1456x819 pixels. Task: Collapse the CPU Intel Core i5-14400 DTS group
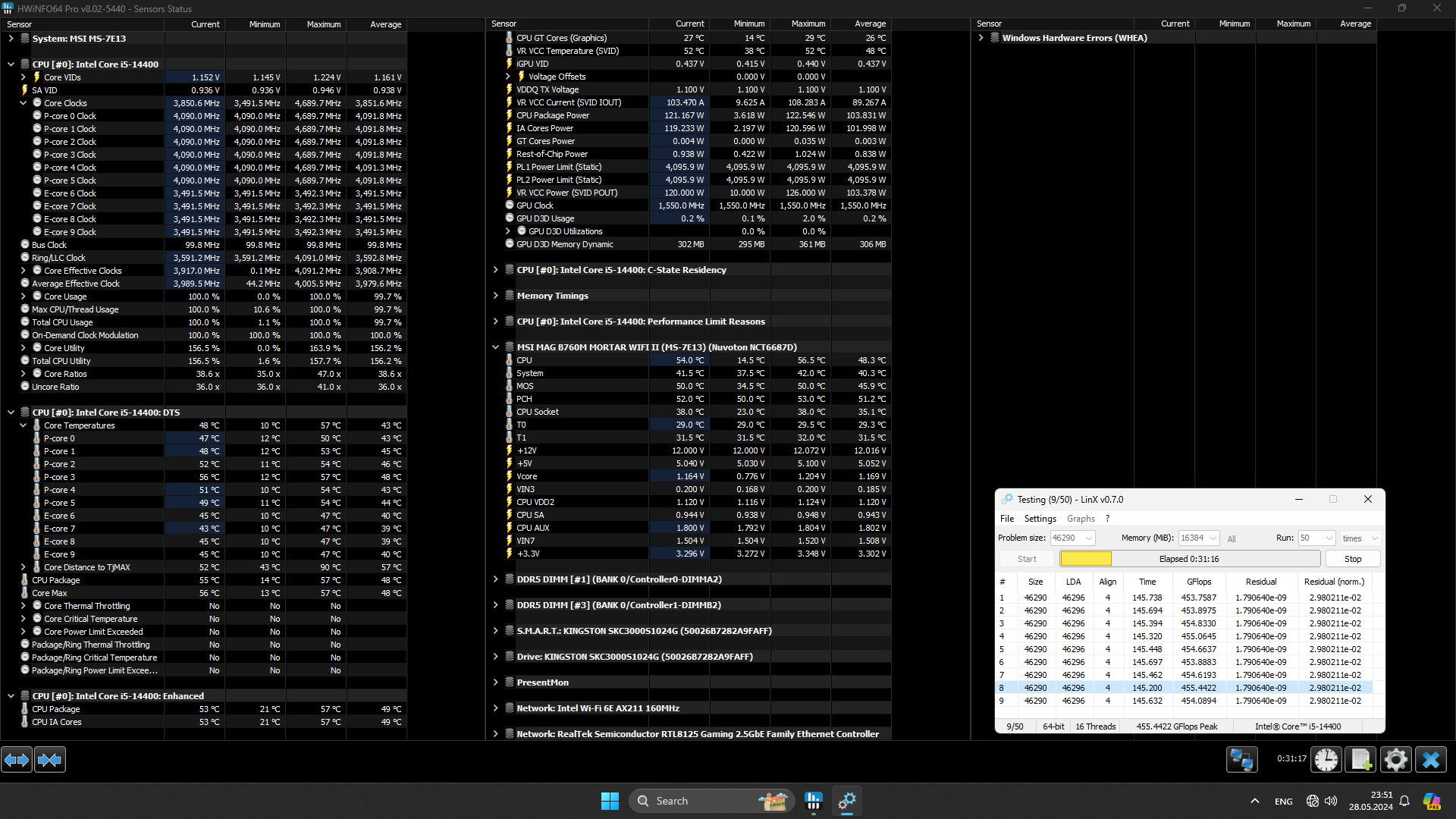click(11, 413)
